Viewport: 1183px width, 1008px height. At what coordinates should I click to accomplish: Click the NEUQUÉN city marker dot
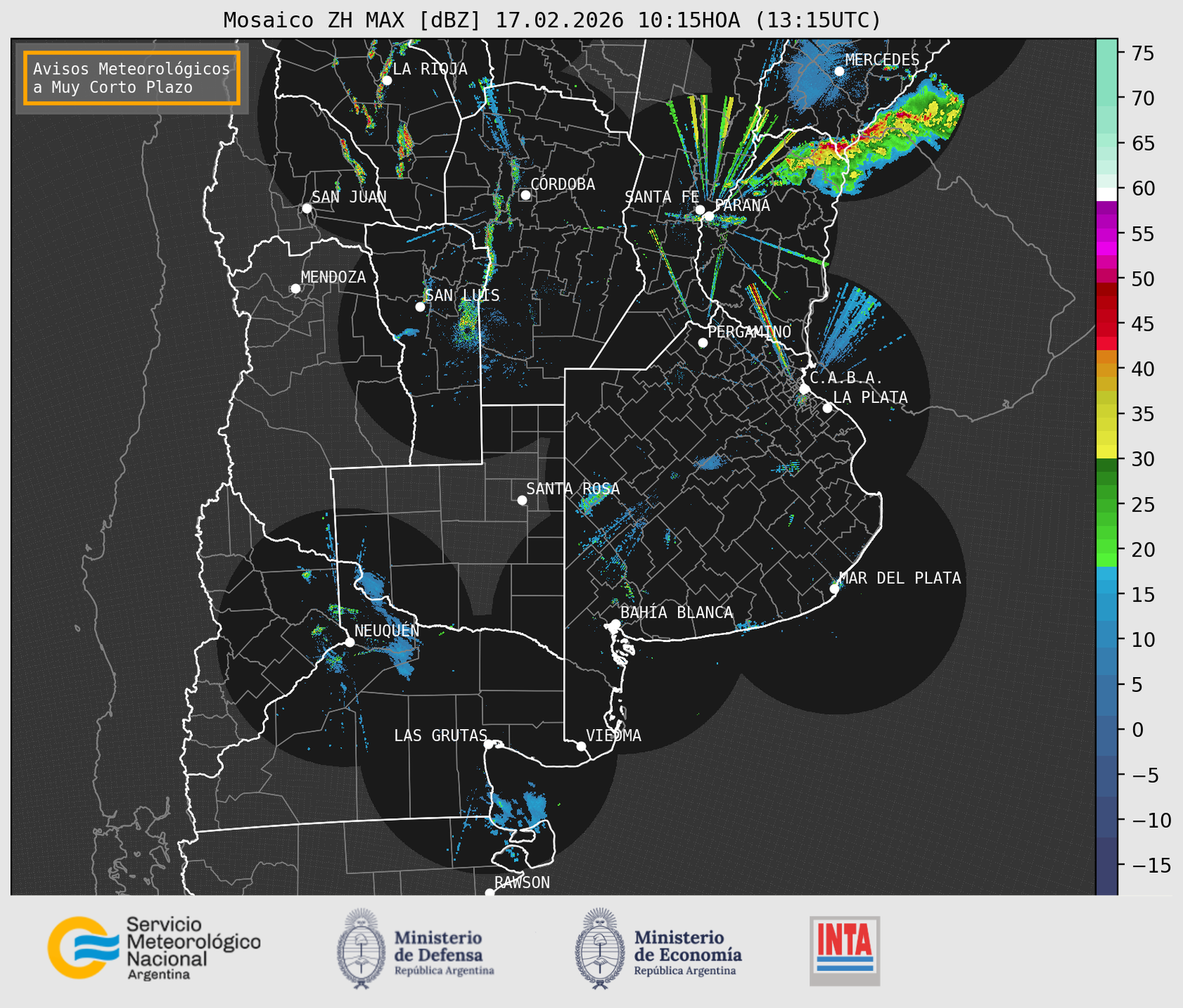(x=349, y=642)
